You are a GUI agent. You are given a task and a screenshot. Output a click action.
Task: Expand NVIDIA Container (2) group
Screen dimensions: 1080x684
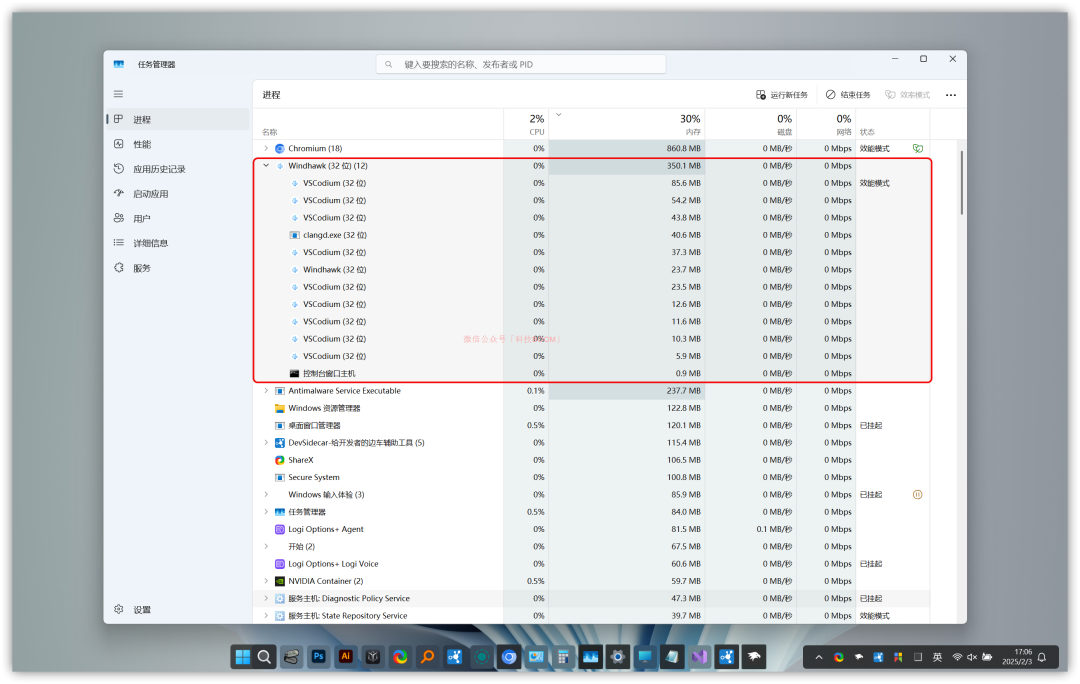click(266, 581)
